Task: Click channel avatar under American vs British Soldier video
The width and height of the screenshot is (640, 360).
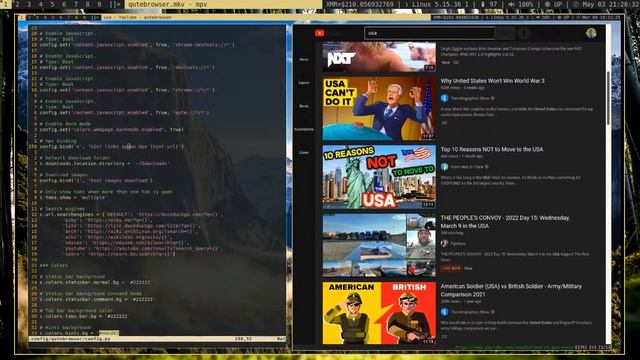Action: (444, 312)
